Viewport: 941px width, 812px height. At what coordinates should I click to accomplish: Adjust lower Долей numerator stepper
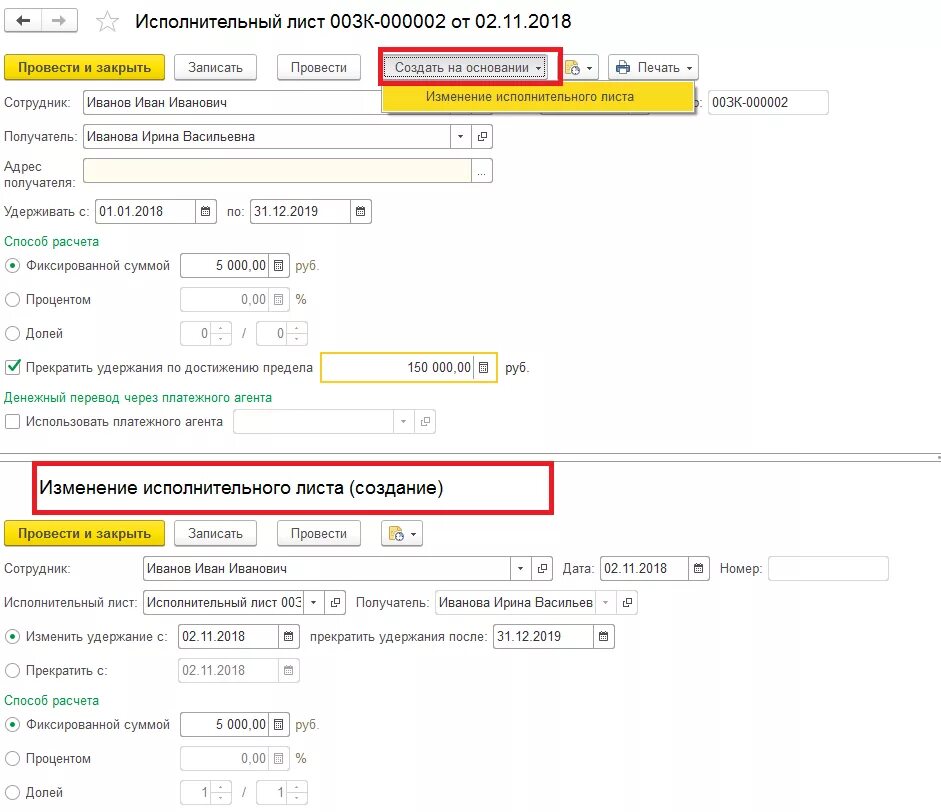(221, 793)
